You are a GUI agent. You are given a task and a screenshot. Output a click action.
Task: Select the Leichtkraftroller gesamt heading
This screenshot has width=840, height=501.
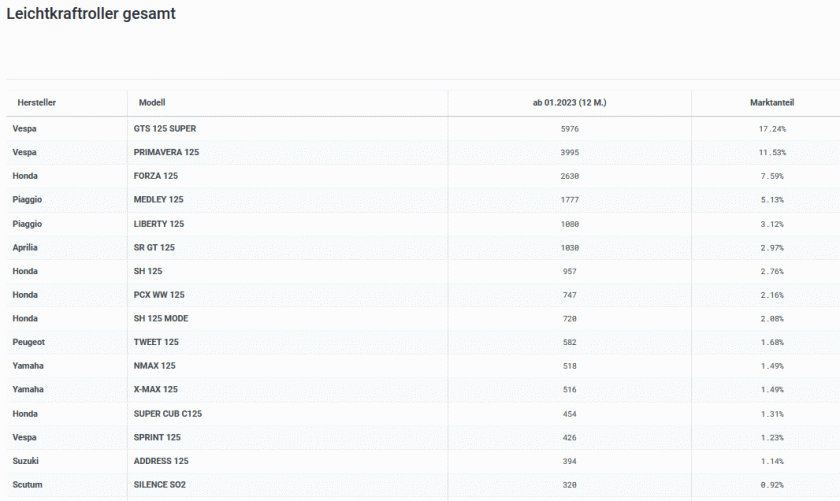tap(91, 13)
